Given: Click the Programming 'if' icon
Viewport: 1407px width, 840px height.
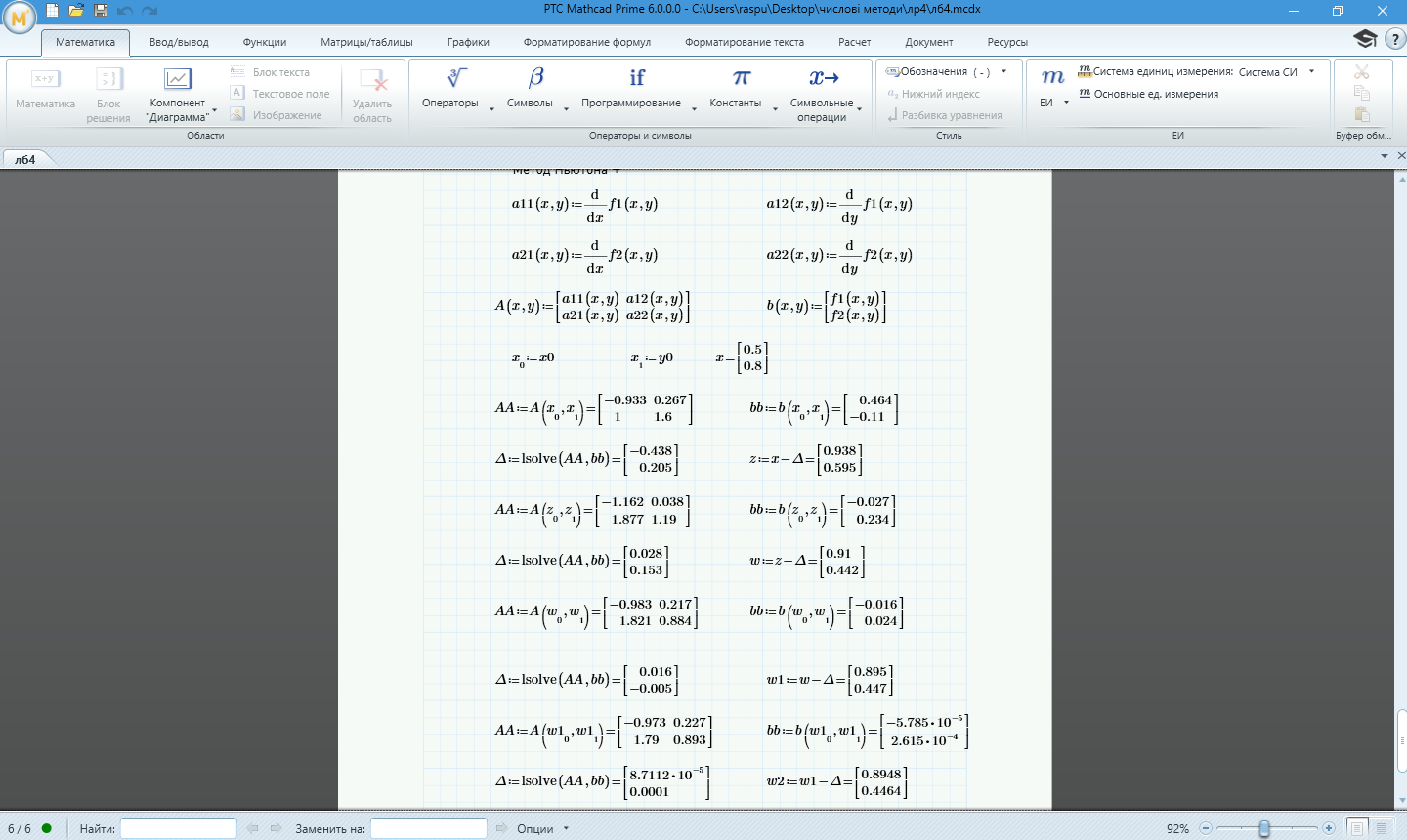Looking at the screenshot, I should (637, 78).
